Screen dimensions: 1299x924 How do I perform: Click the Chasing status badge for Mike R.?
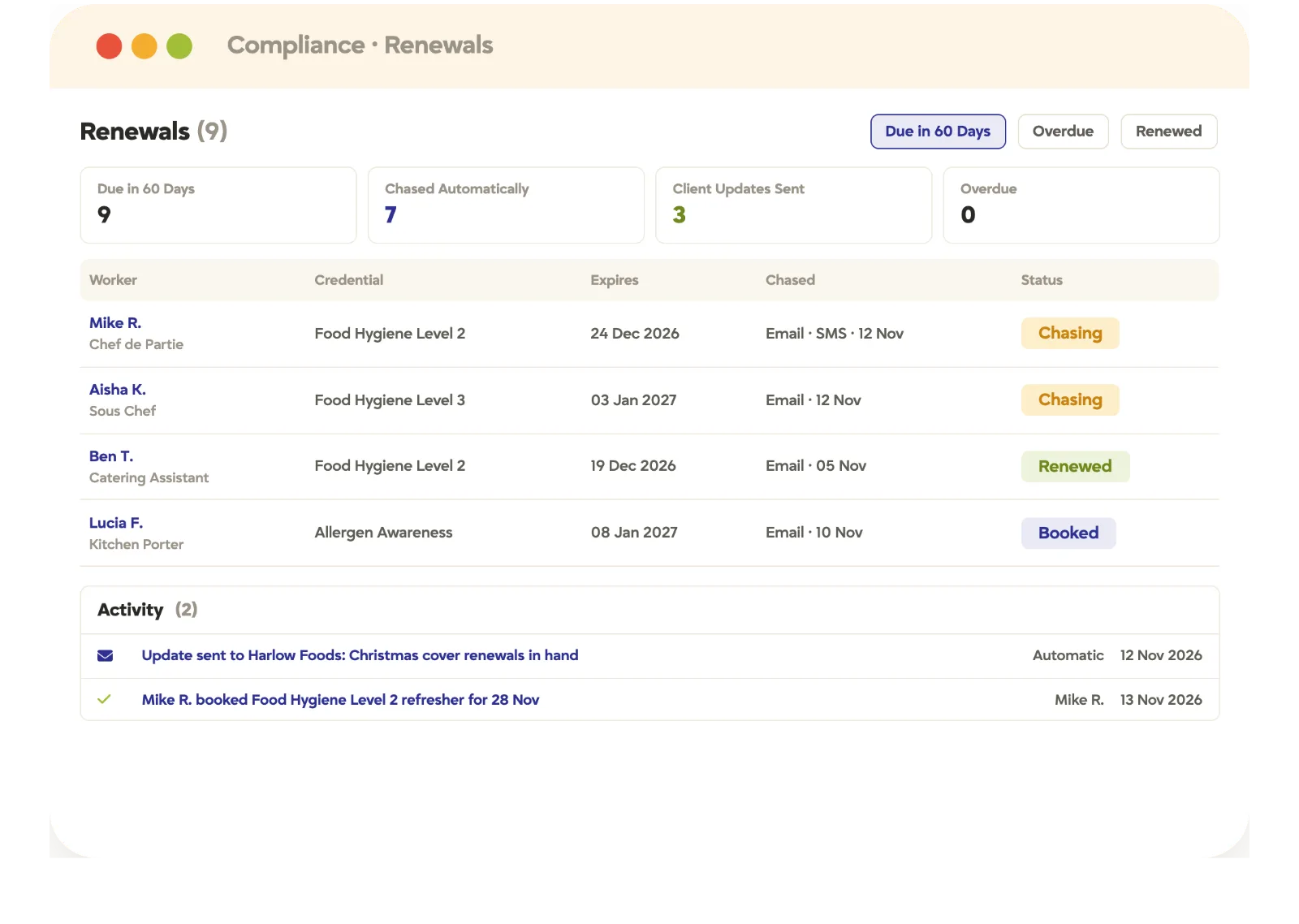[x=1070, y=334]
